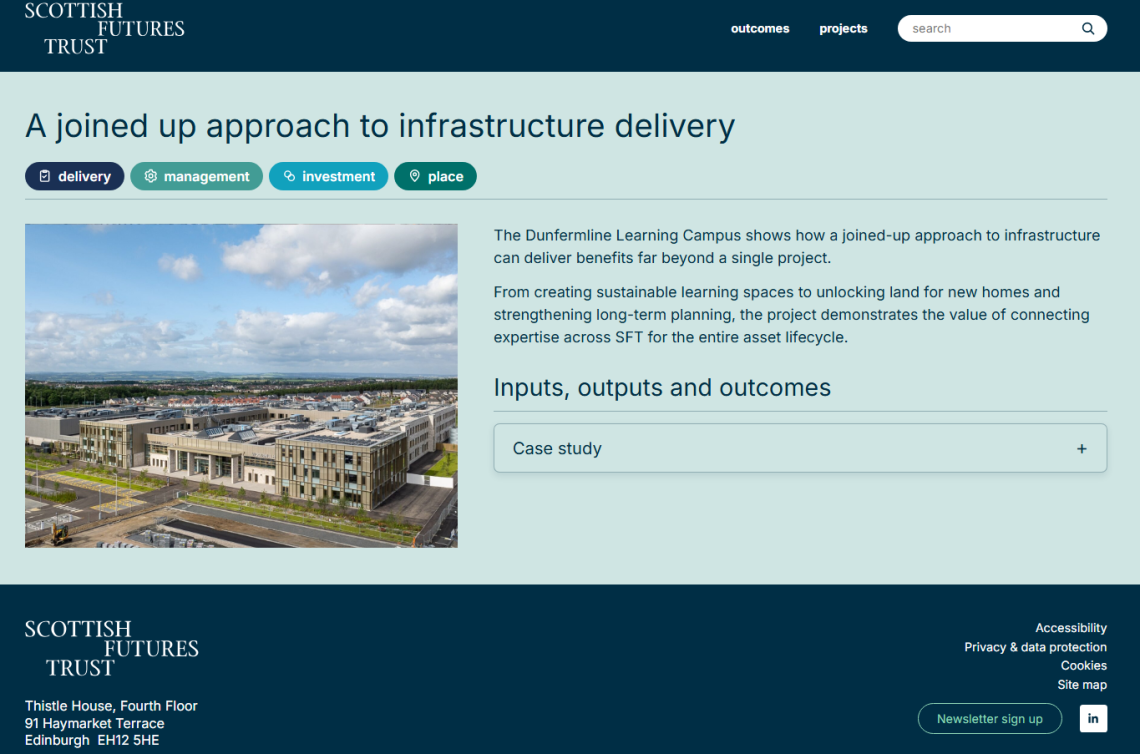Open the Site map link

(x=1082, y=684)
